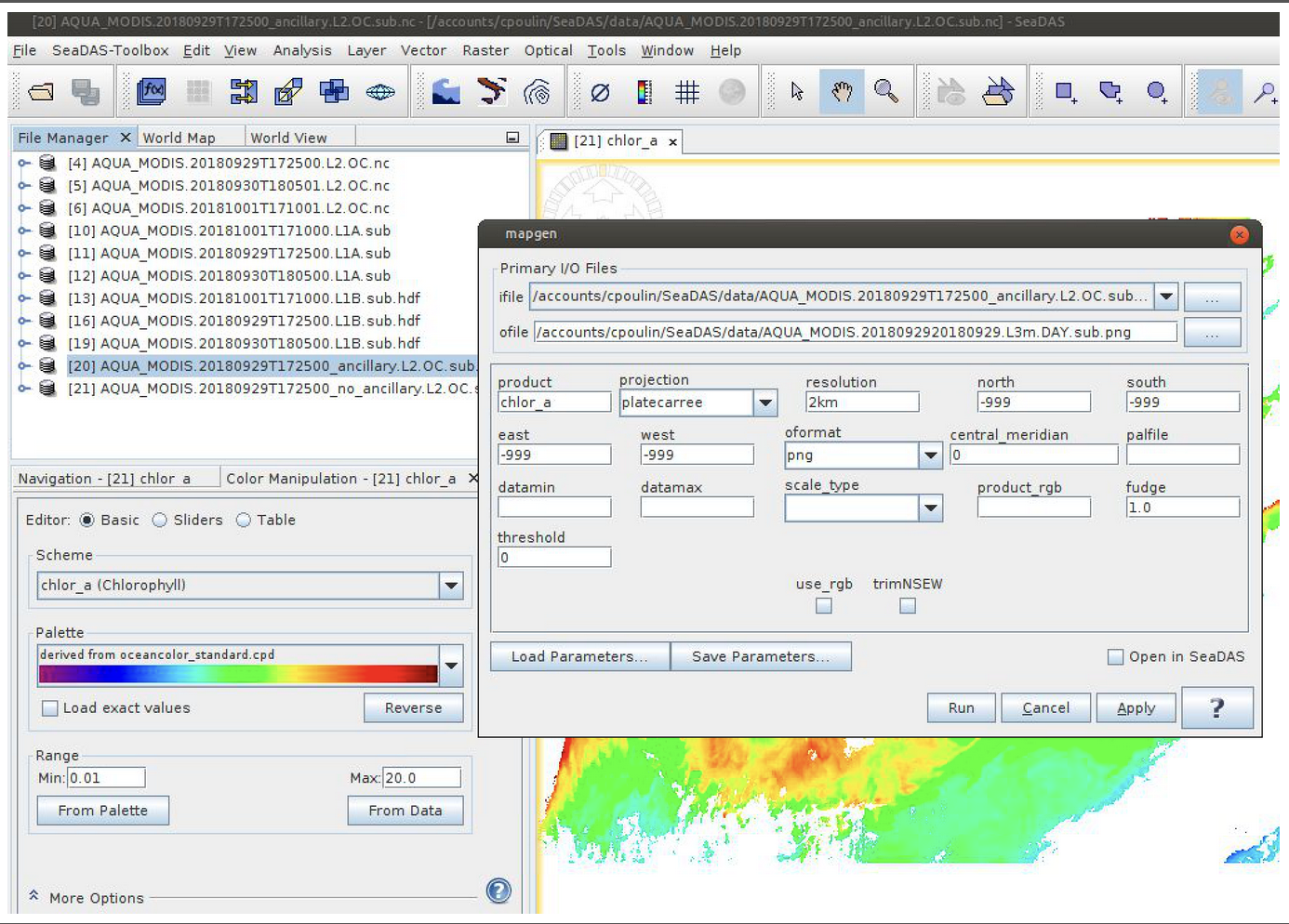The height and width of the screenshot is (924, 1289).
Task: Open the projection platecarree dropdown
Action: 765,403
